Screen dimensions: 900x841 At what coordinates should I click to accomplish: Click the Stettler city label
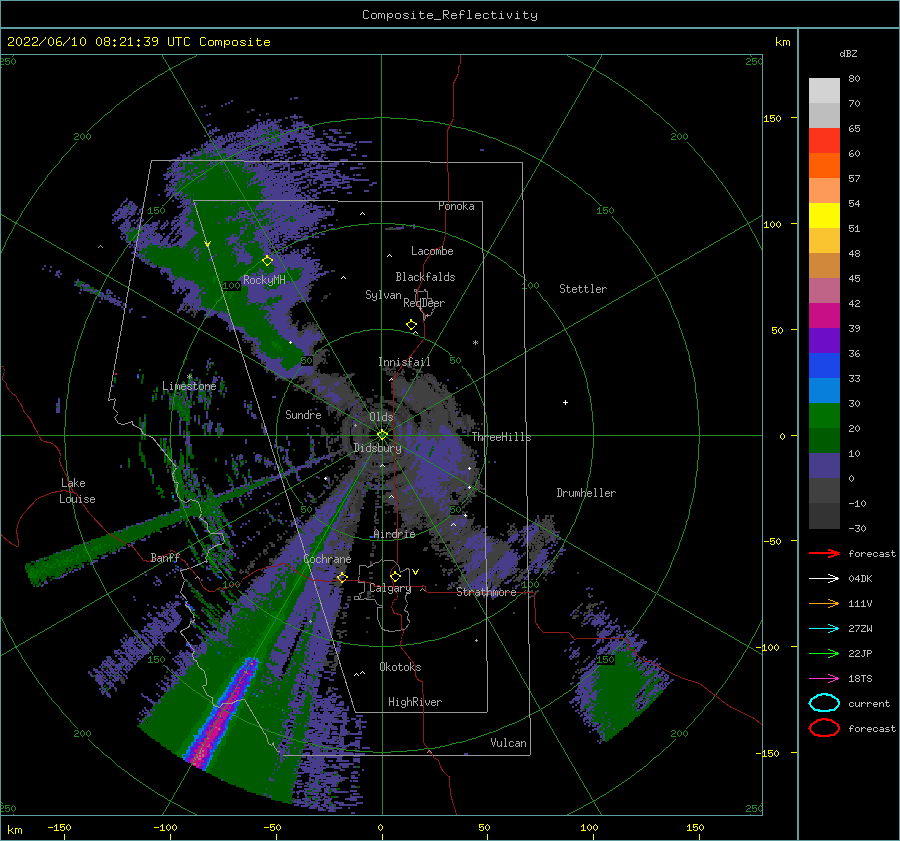pos(583,289)
